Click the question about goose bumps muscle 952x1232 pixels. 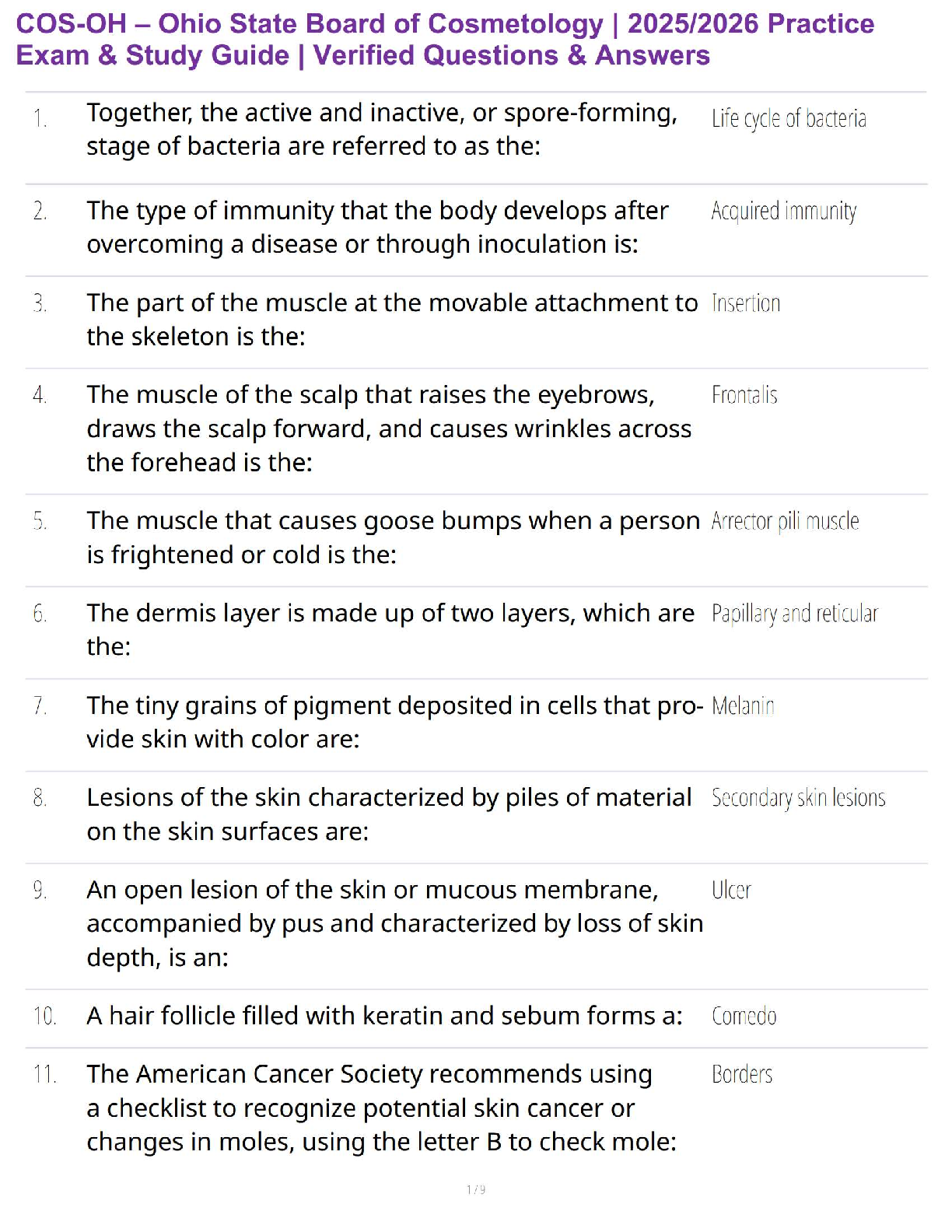393,537
